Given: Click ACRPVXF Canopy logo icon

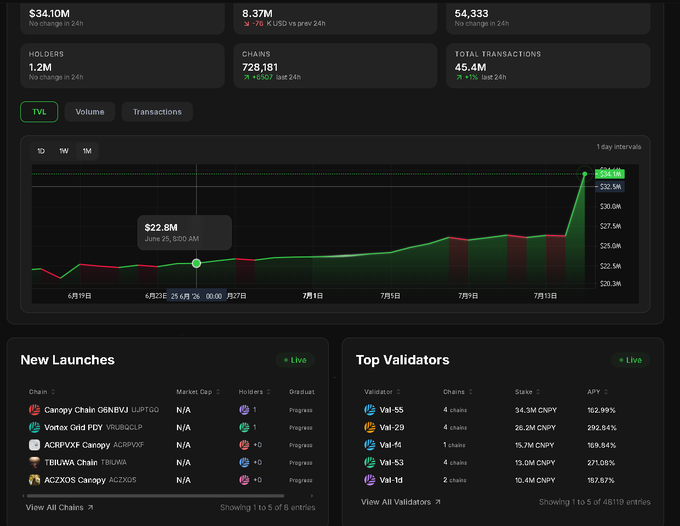Looking at the screenshot, I should pos(34,445).
